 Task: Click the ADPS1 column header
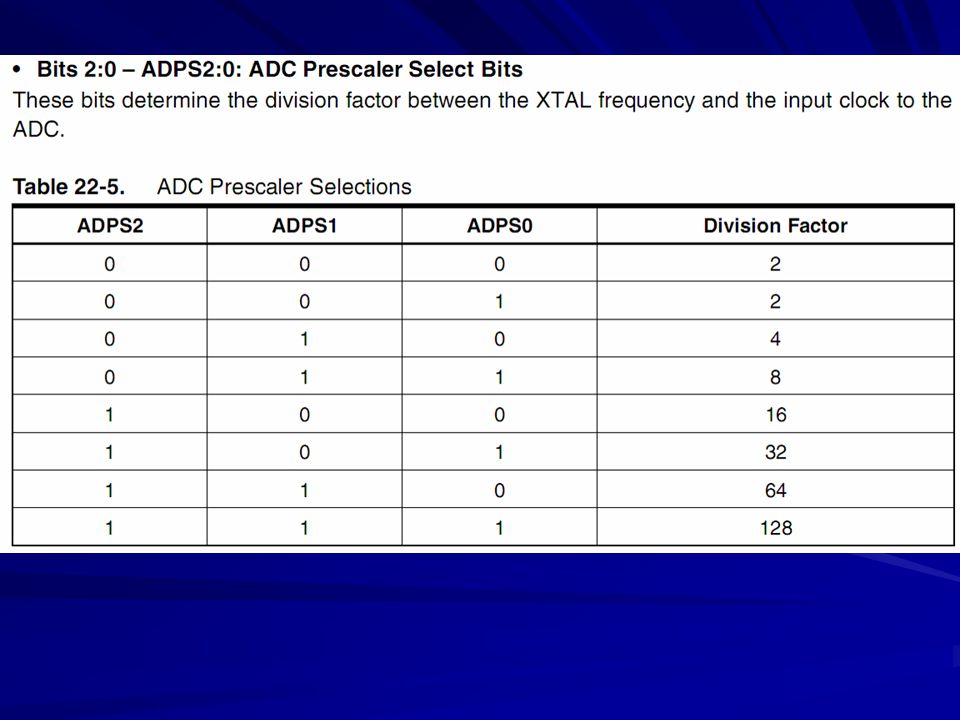point(304,226)
